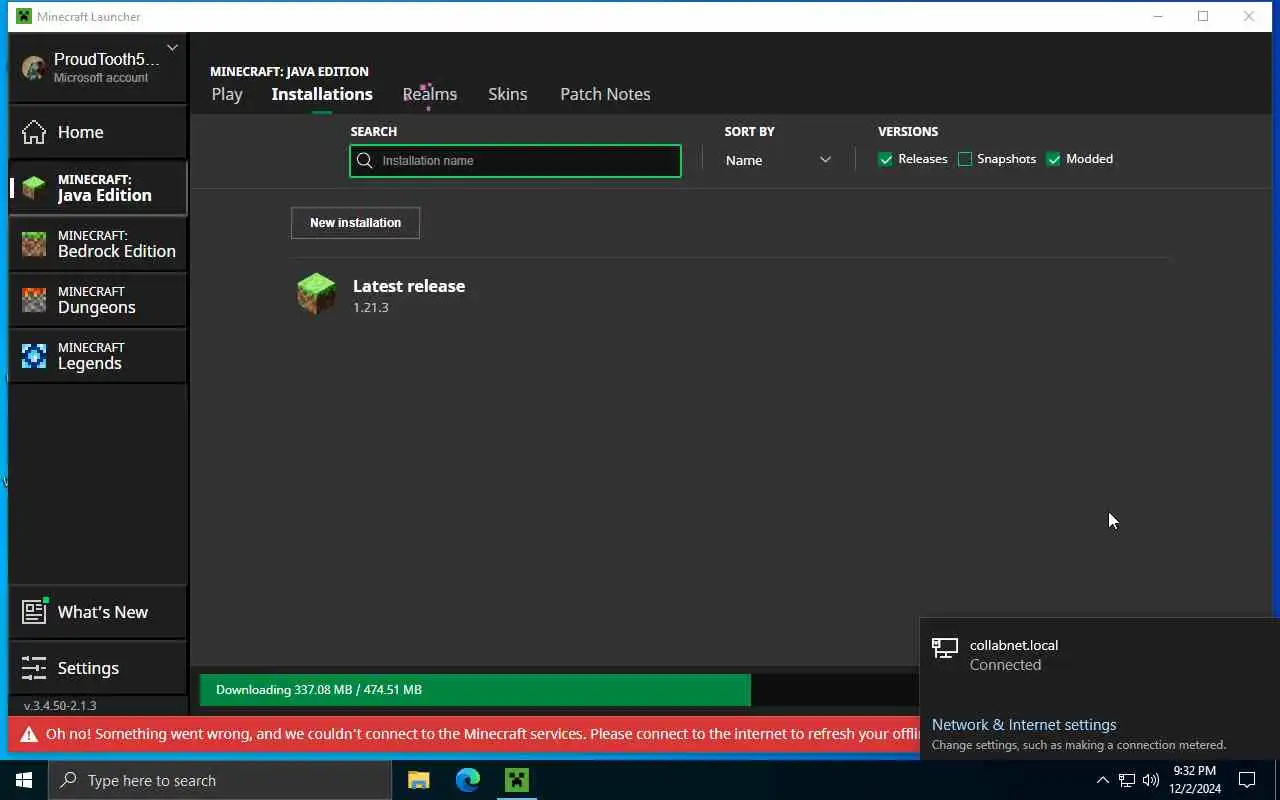Viewport: 1280px width, 800px height.
Task: Uncheck the Modded checkbox
Action: pos(1053,159)
